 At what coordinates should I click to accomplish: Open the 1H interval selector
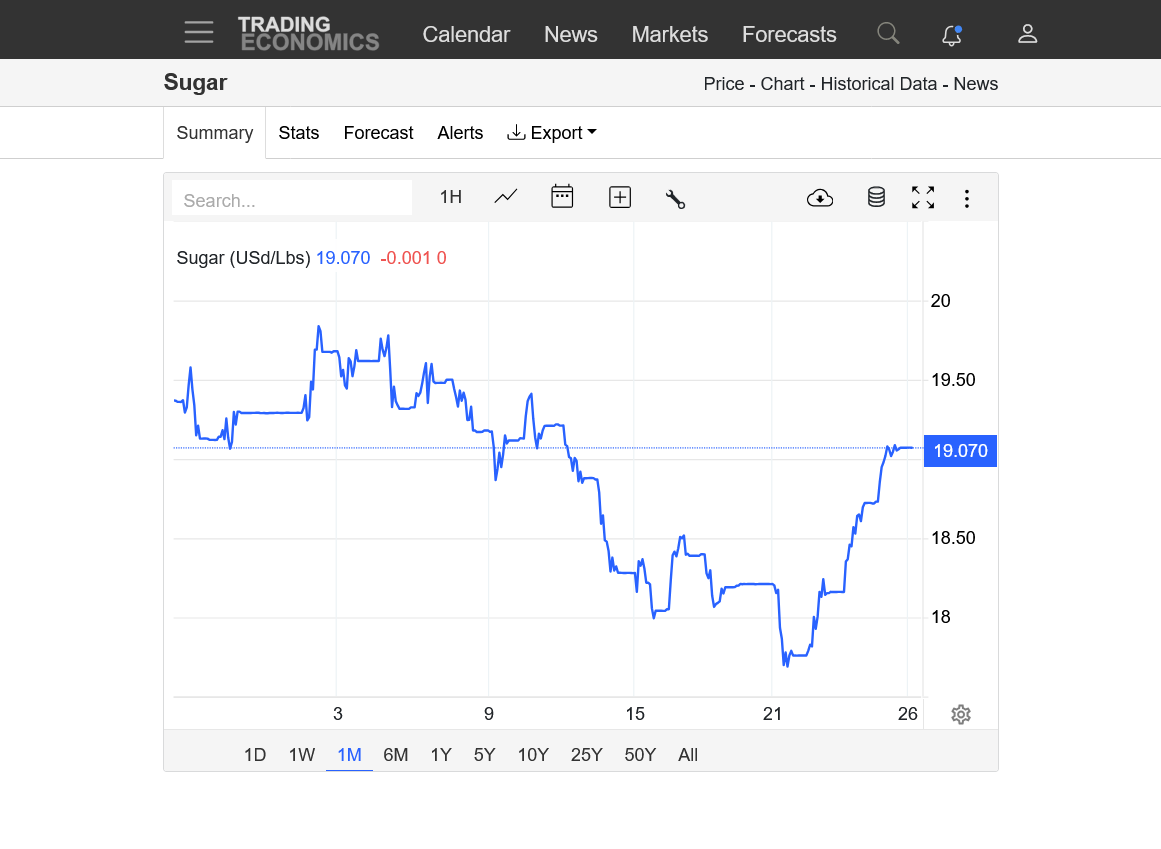[451, 197]
